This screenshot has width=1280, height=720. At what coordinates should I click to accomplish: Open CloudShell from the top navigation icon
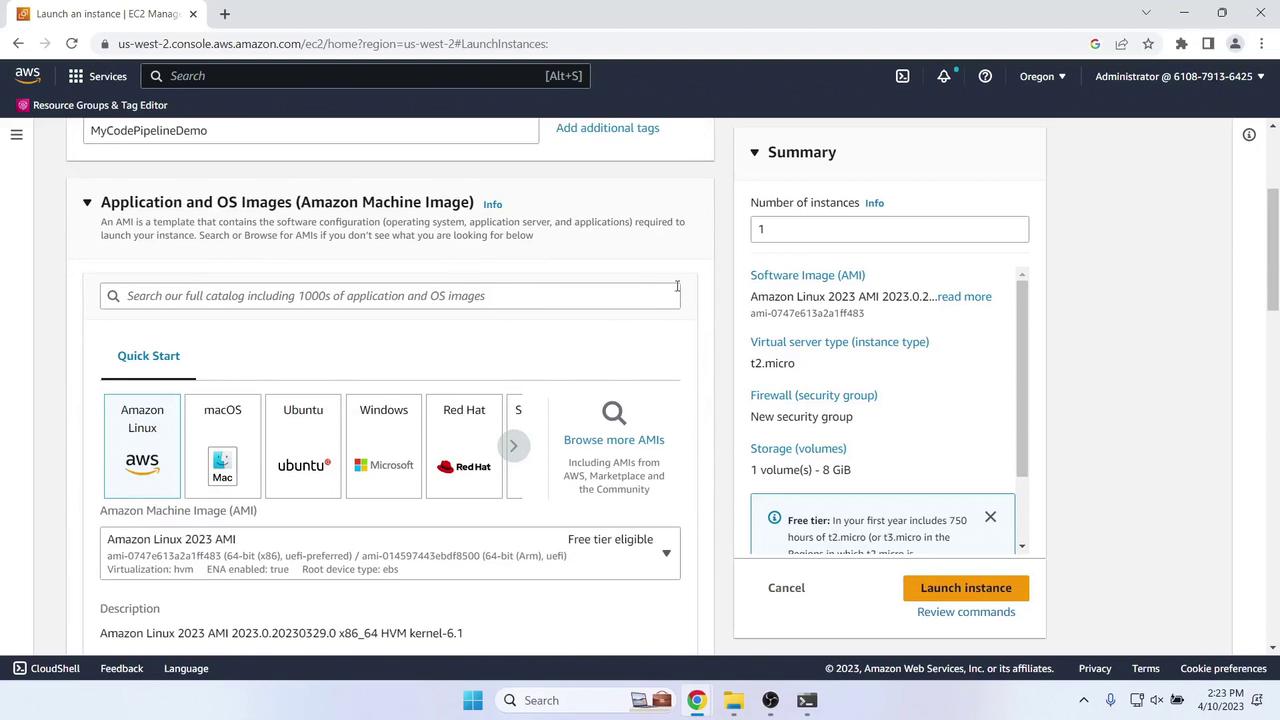click(x=902, y=76)
